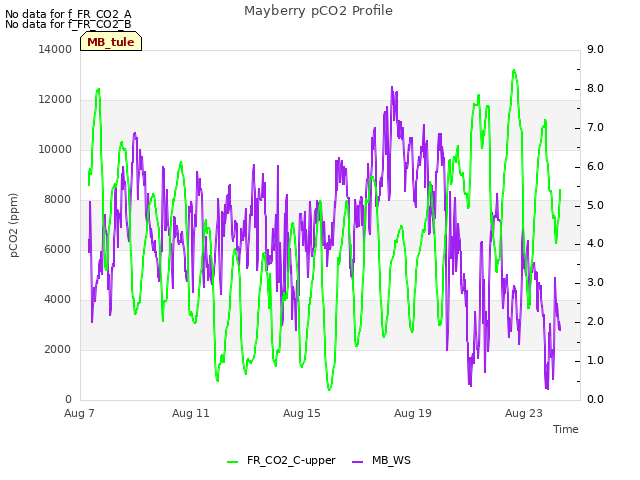Click the 0 left-axis tick label
The image size is (640, 480).
pyautogui.click(x=68, y=399)
